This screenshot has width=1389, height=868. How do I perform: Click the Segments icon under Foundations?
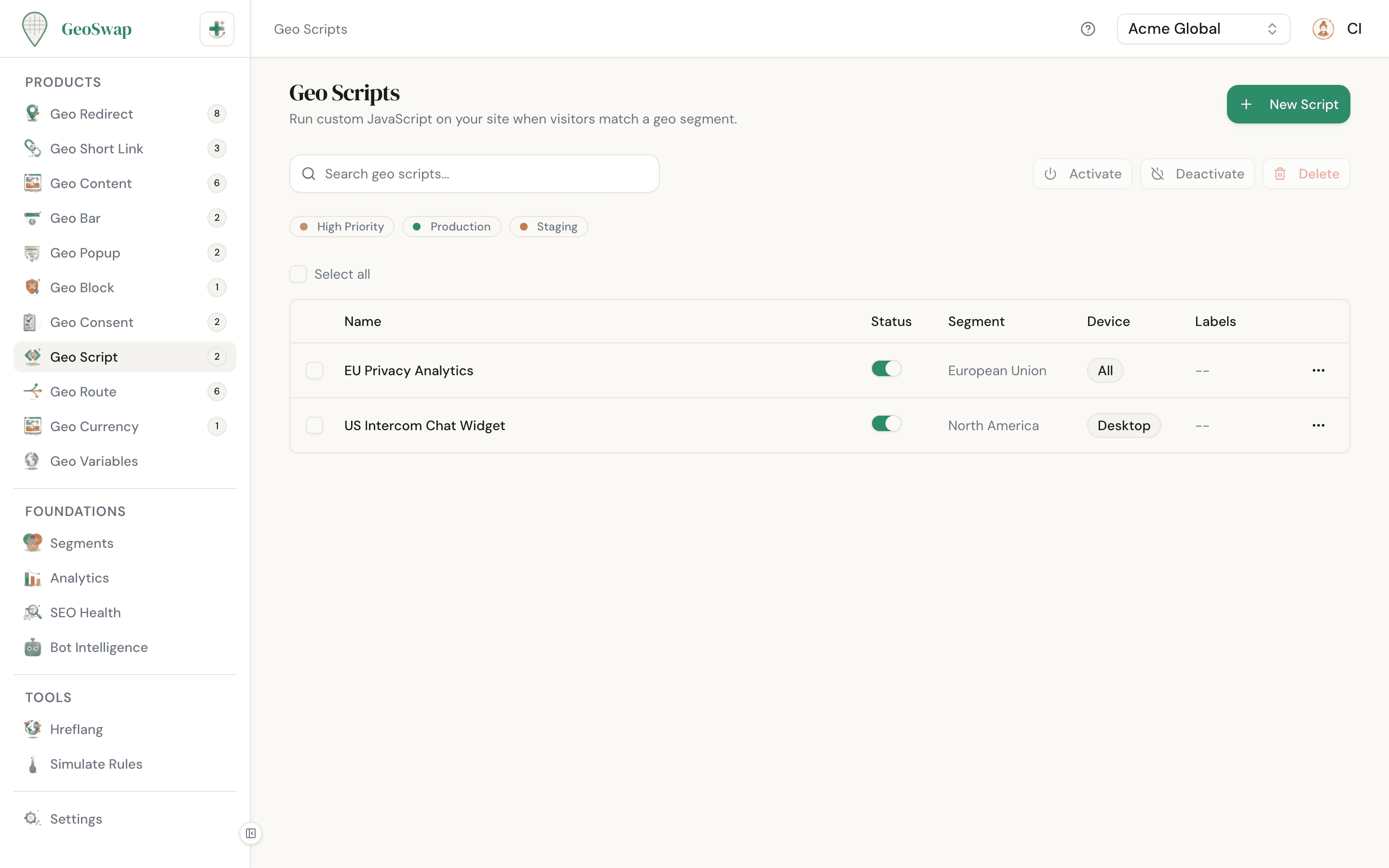32,542
